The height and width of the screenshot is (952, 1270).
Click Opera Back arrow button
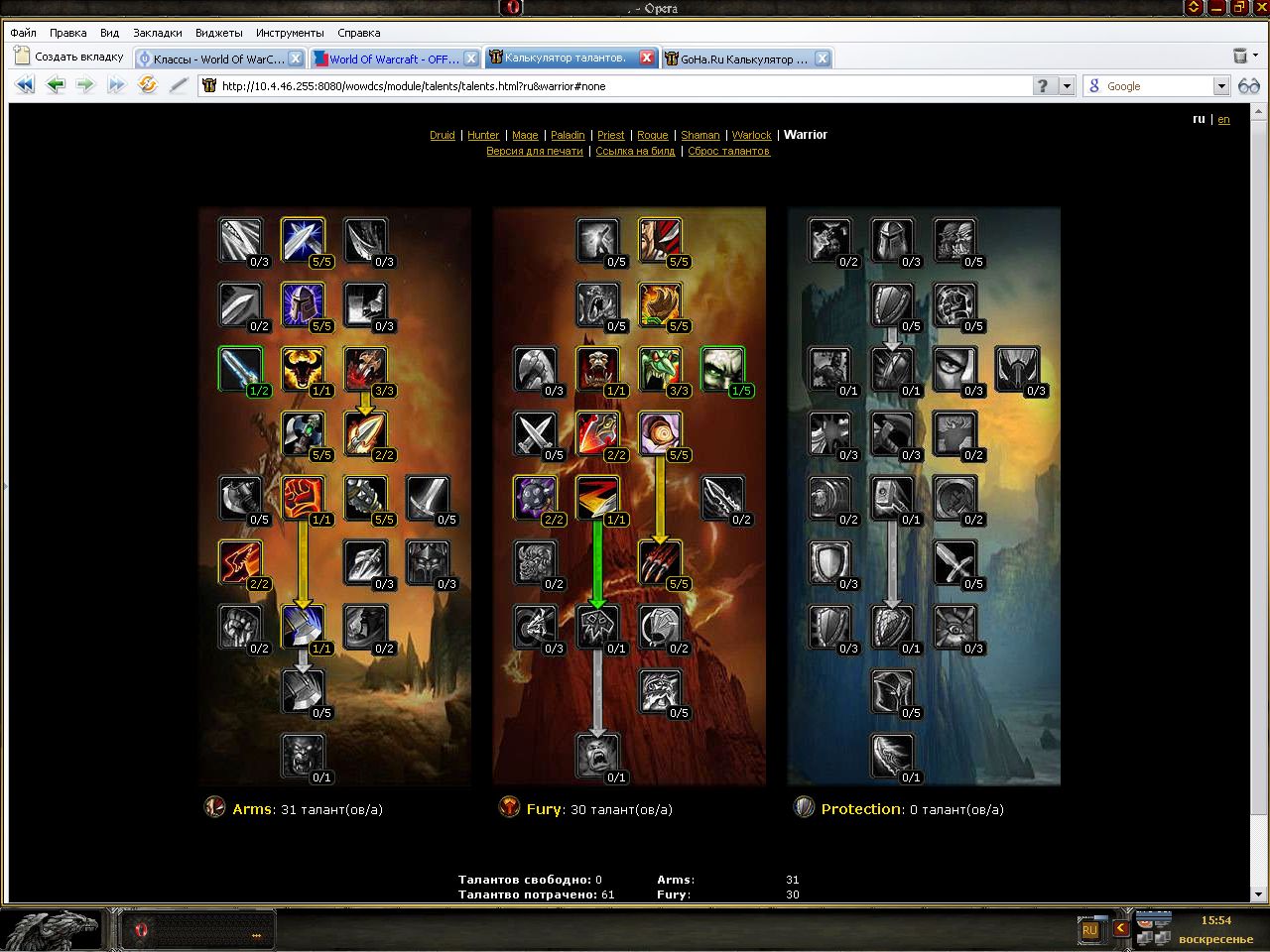point(56,85)
